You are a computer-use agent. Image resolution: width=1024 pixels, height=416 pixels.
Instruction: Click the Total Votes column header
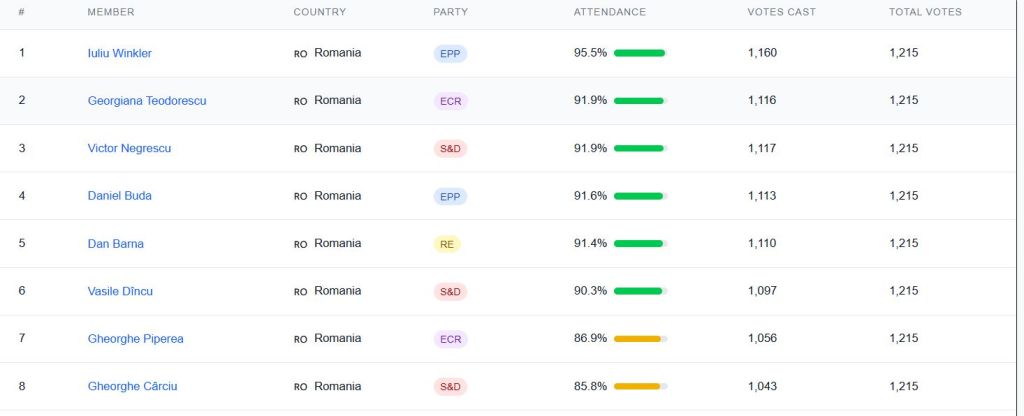(x=925, y=12)
